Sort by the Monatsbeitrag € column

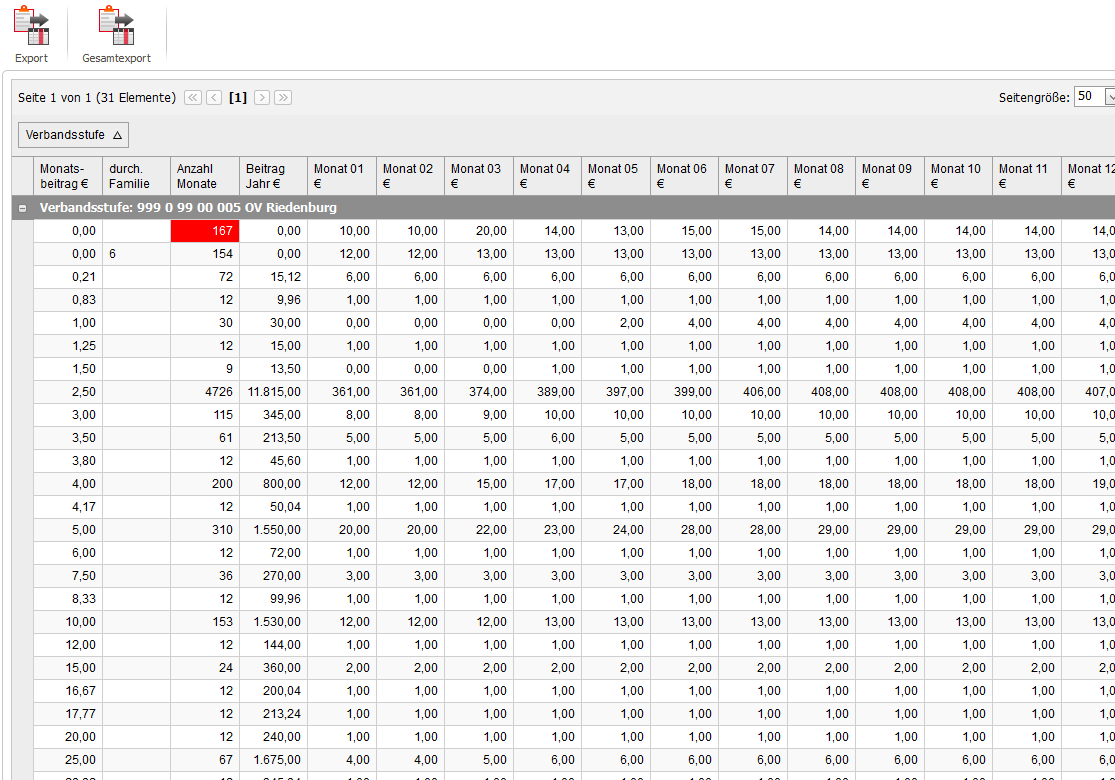[68, 176]
